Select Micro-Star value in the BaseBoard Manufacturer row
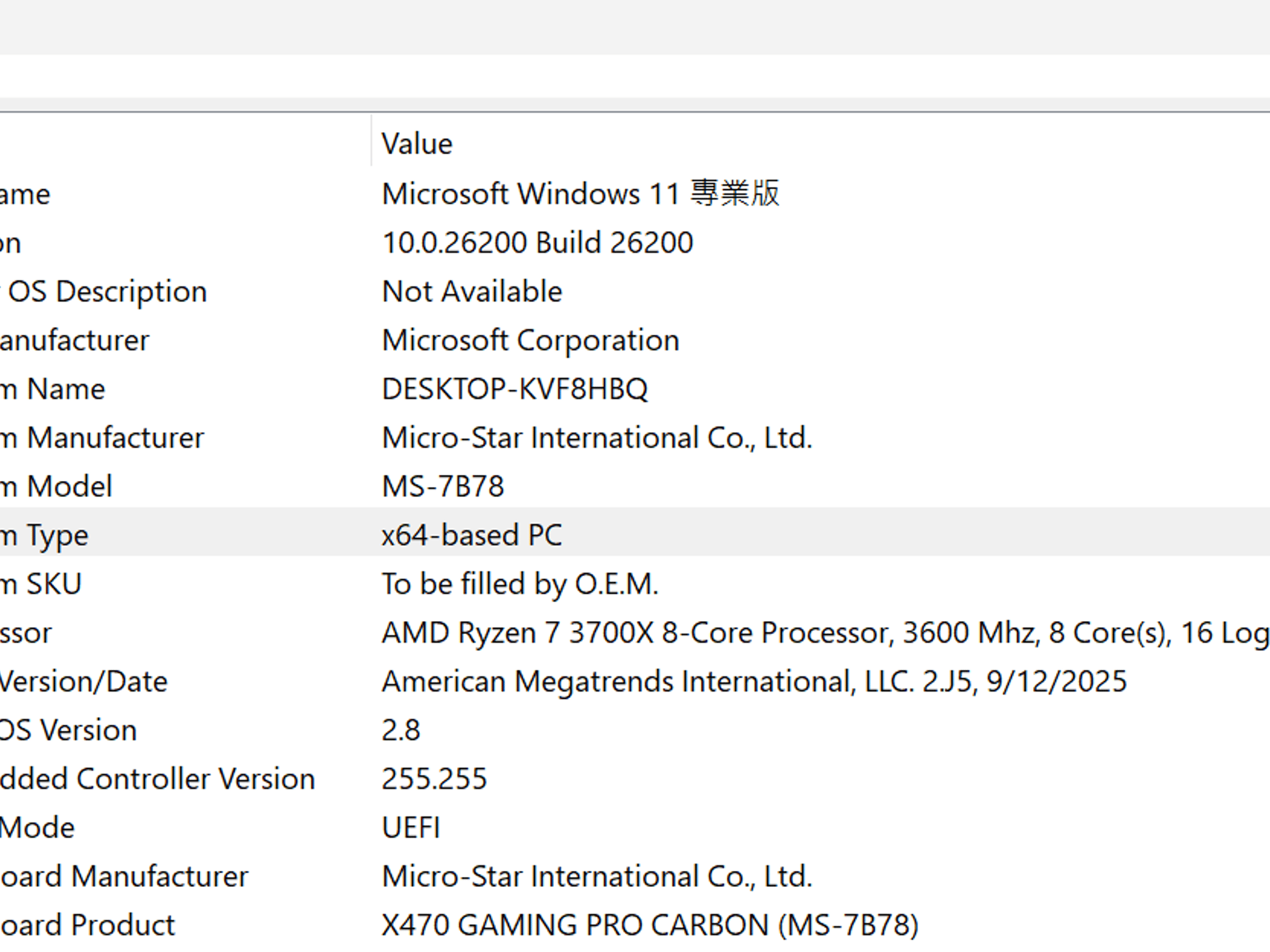The height and width of the screenshot is (952, 1270). point(597,876)
